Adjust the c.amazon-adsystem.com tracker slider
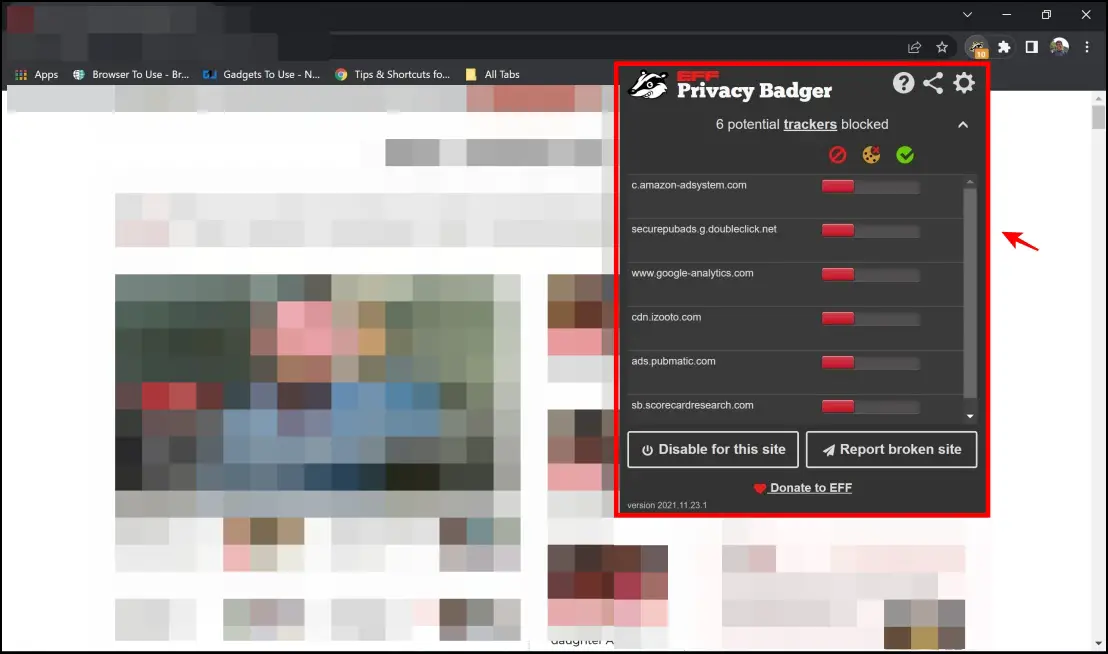This screenshot has width=1108, height=654. (871, 186)
